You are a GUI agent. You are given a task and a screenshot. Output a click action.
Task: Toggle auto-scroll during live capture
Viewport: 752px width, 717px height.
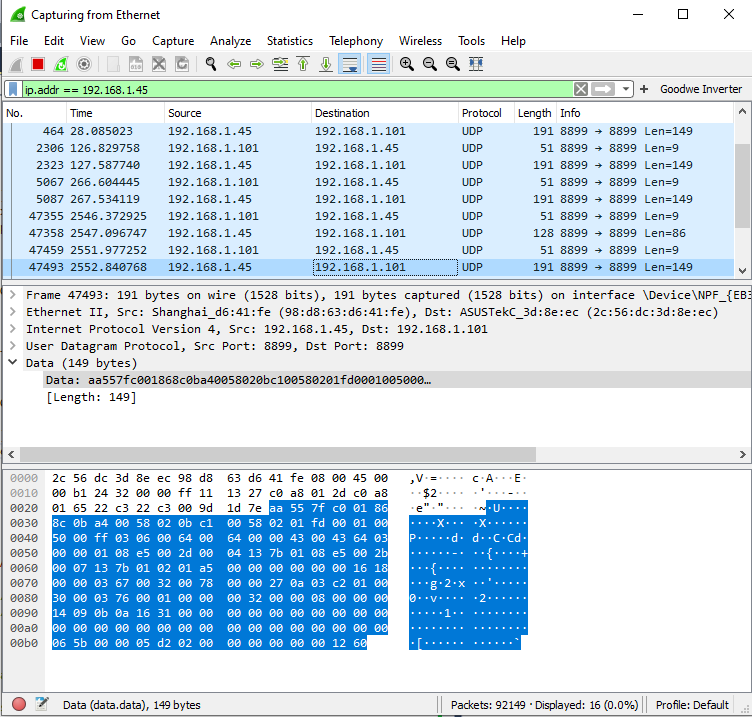coord(350,64)
